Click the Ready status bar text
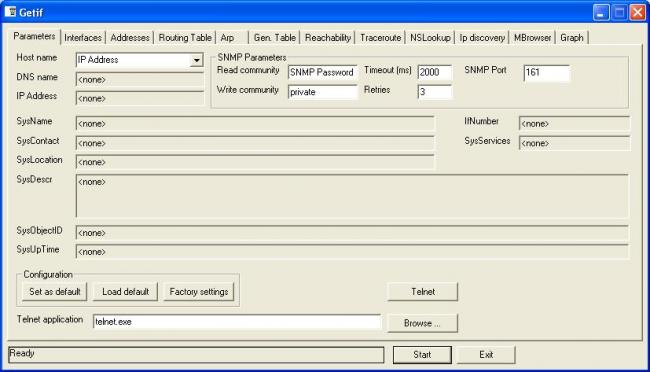 pos(22,353)
